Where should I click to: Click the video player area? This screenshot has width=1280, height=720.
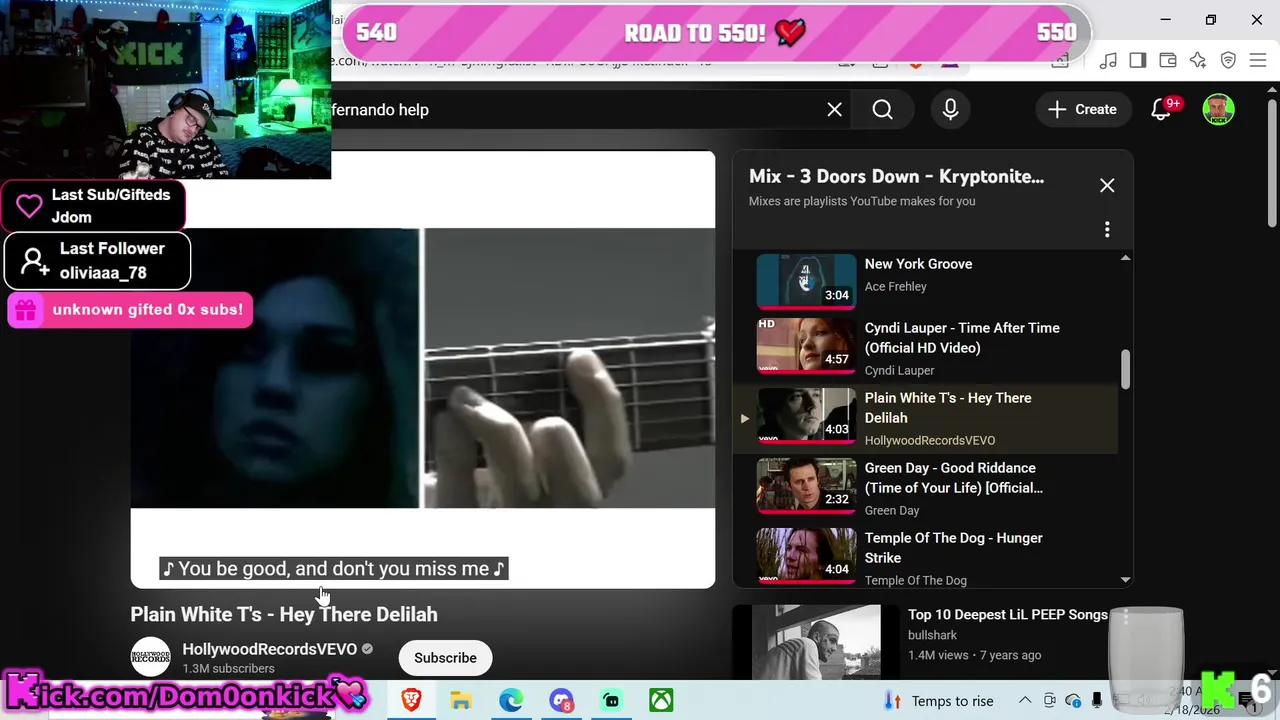[x=422, y=368]
